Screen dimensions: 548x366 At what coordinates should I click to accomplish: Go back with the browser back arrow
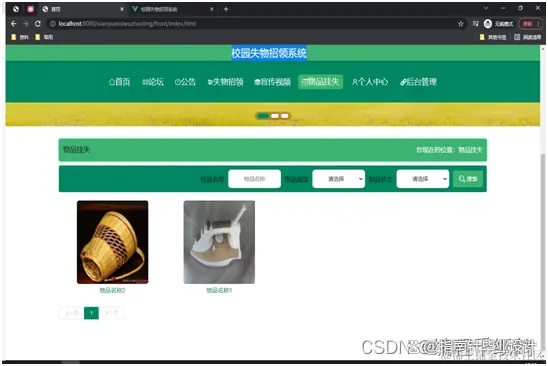pyautogui.click(x=14, y=24)
